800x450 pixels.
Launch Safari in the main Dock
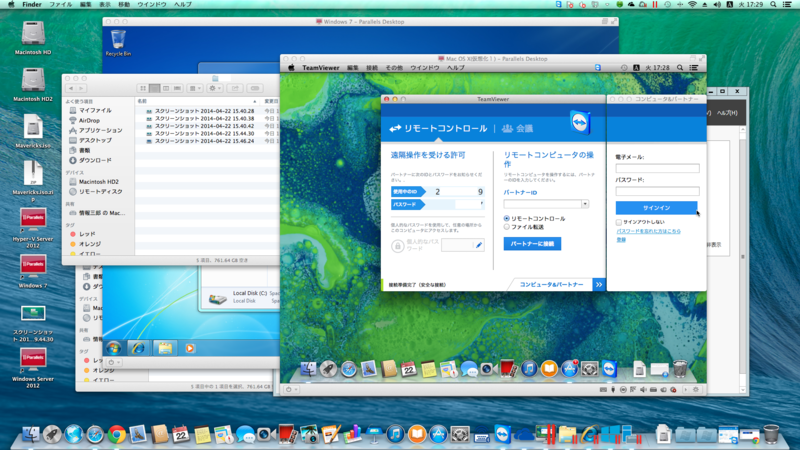coord(95,435)
